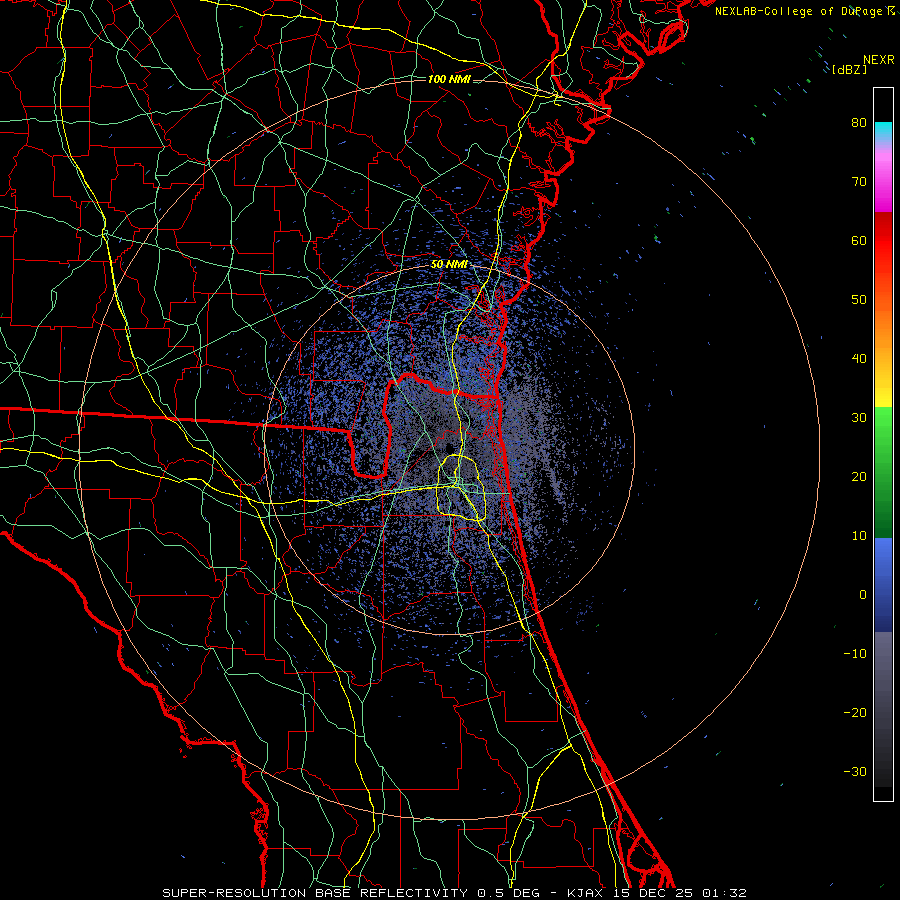Click the 100 NMI range ring label
The width and height of the screenshot is (900, 900).
tap(449, 79)
